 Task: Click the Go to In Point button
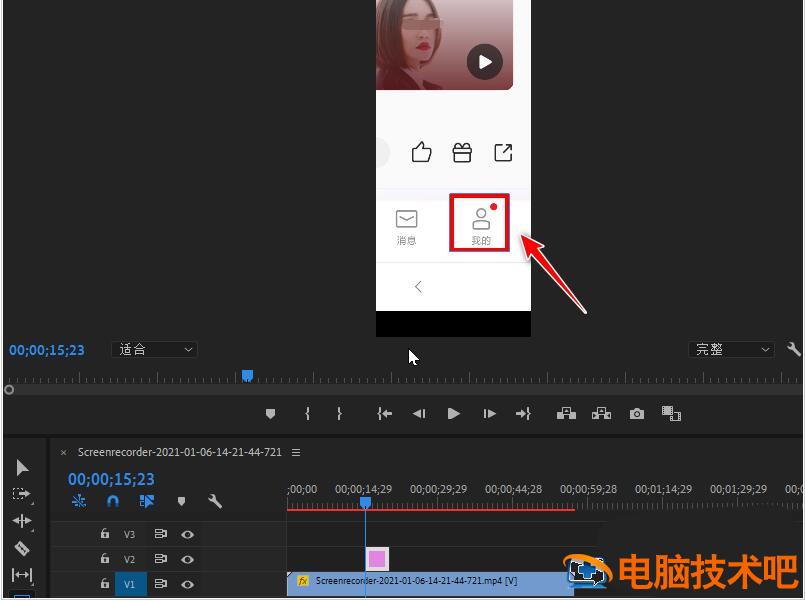(384, 413)
